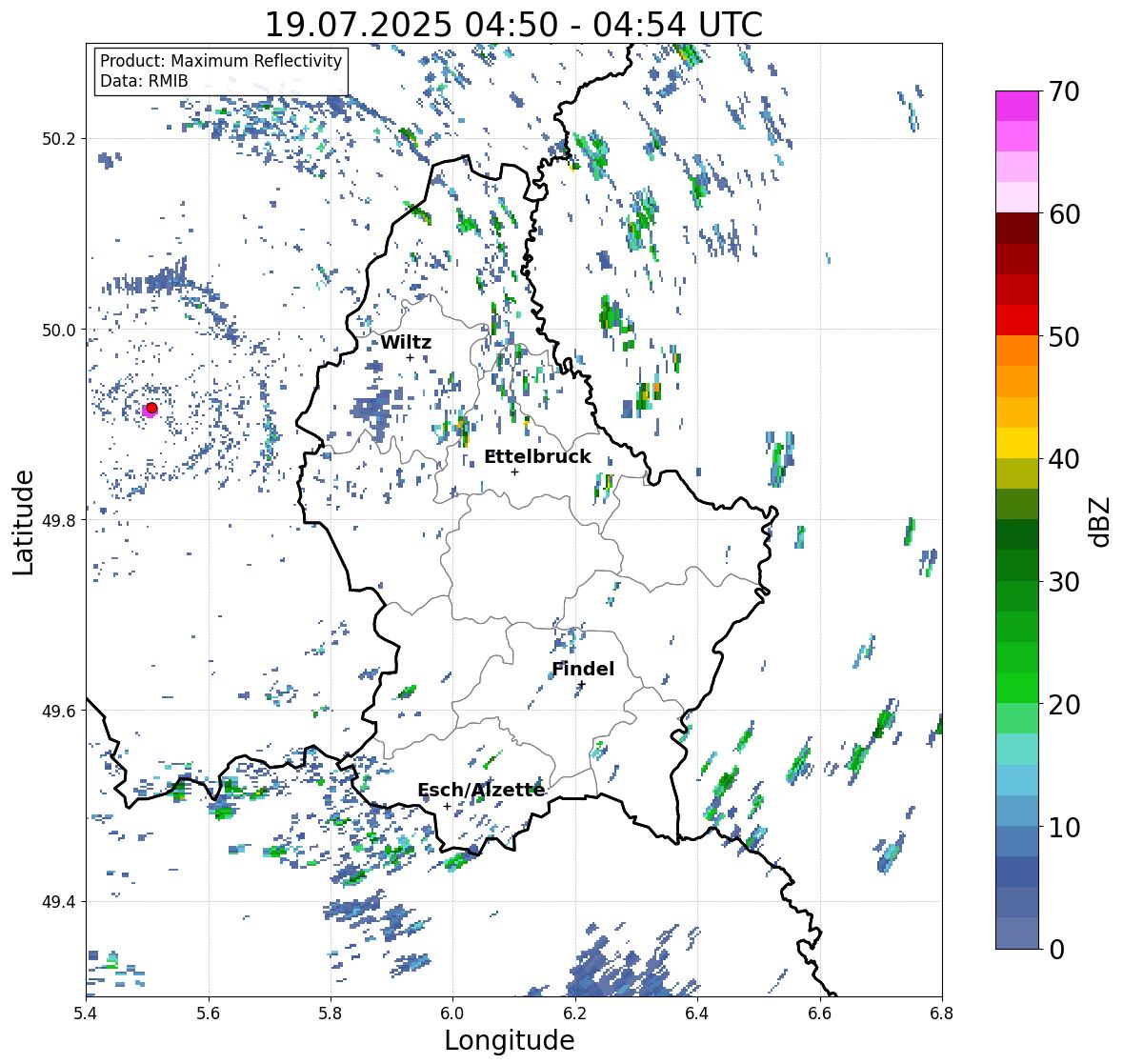The image size is (1123, 1064).
Task: Click the colorbar tick label 10
Action: [1064, 827]
